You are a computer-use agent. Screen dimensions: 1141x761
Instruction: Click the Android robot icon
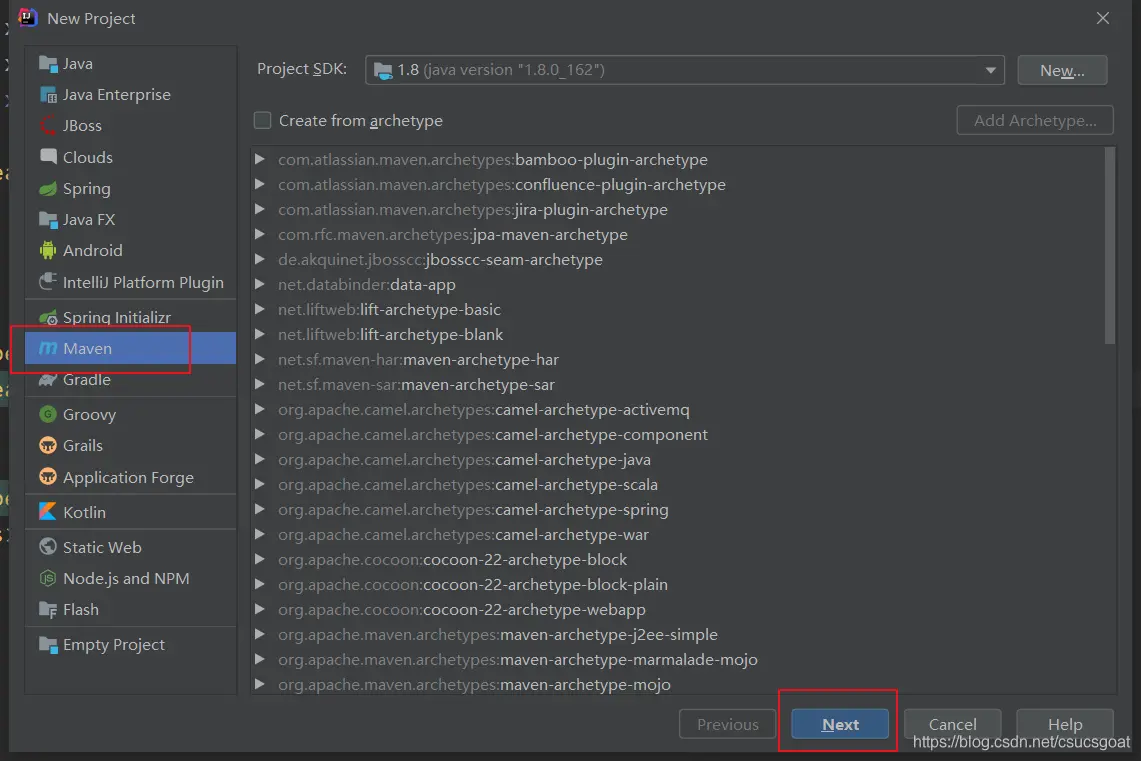coord(48,251)
